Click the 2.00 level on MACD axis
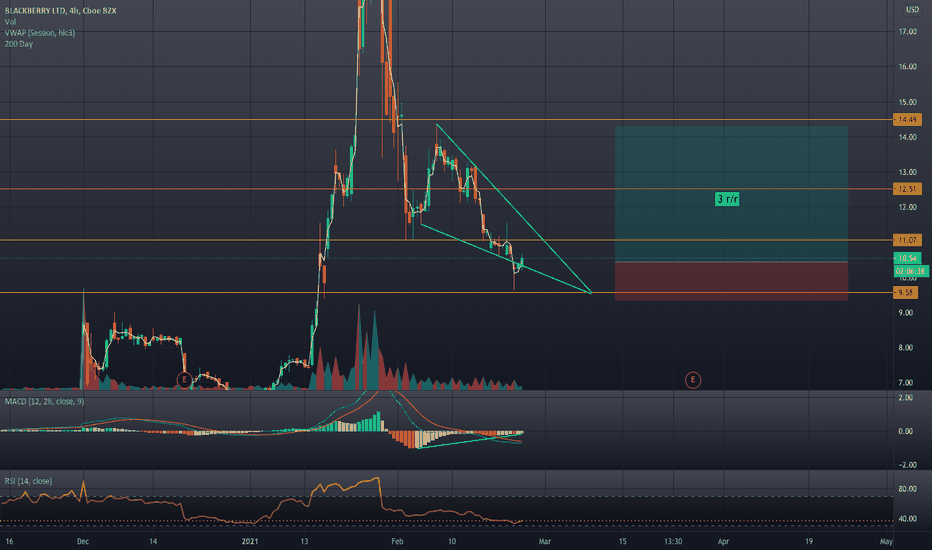The height and width of the screenshot is (550, 932). point(906,398)
